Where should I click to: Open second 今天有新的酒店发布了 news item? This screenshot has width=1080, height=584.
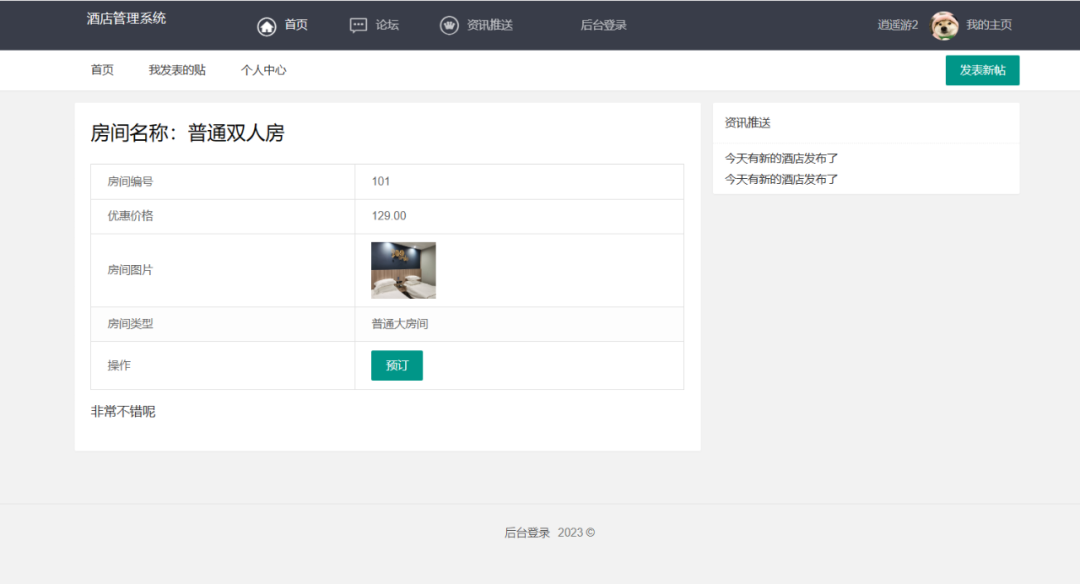click(x=781, y=179)
